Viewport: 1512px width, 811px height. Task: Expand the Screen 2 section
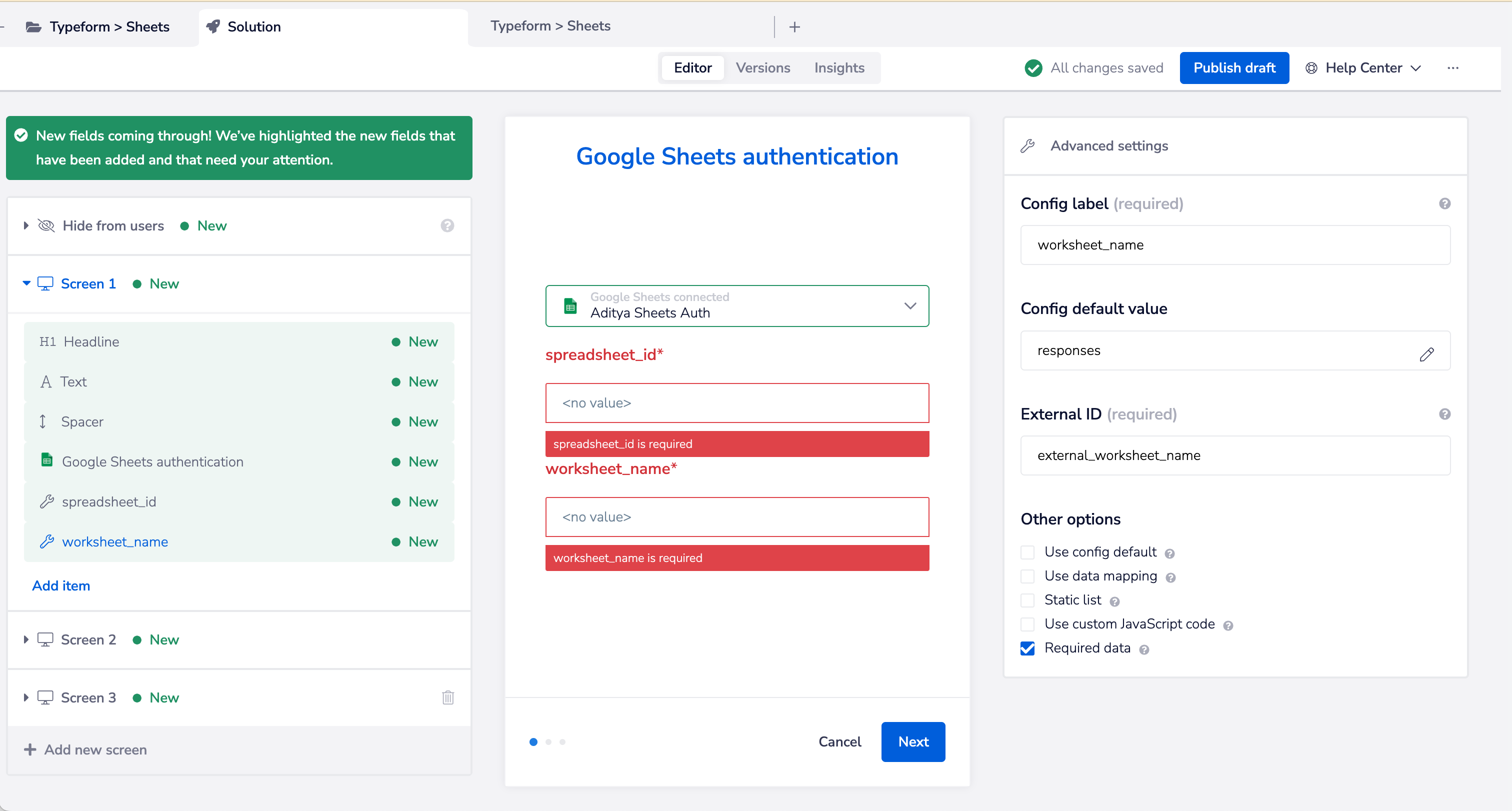pos(26,639)
